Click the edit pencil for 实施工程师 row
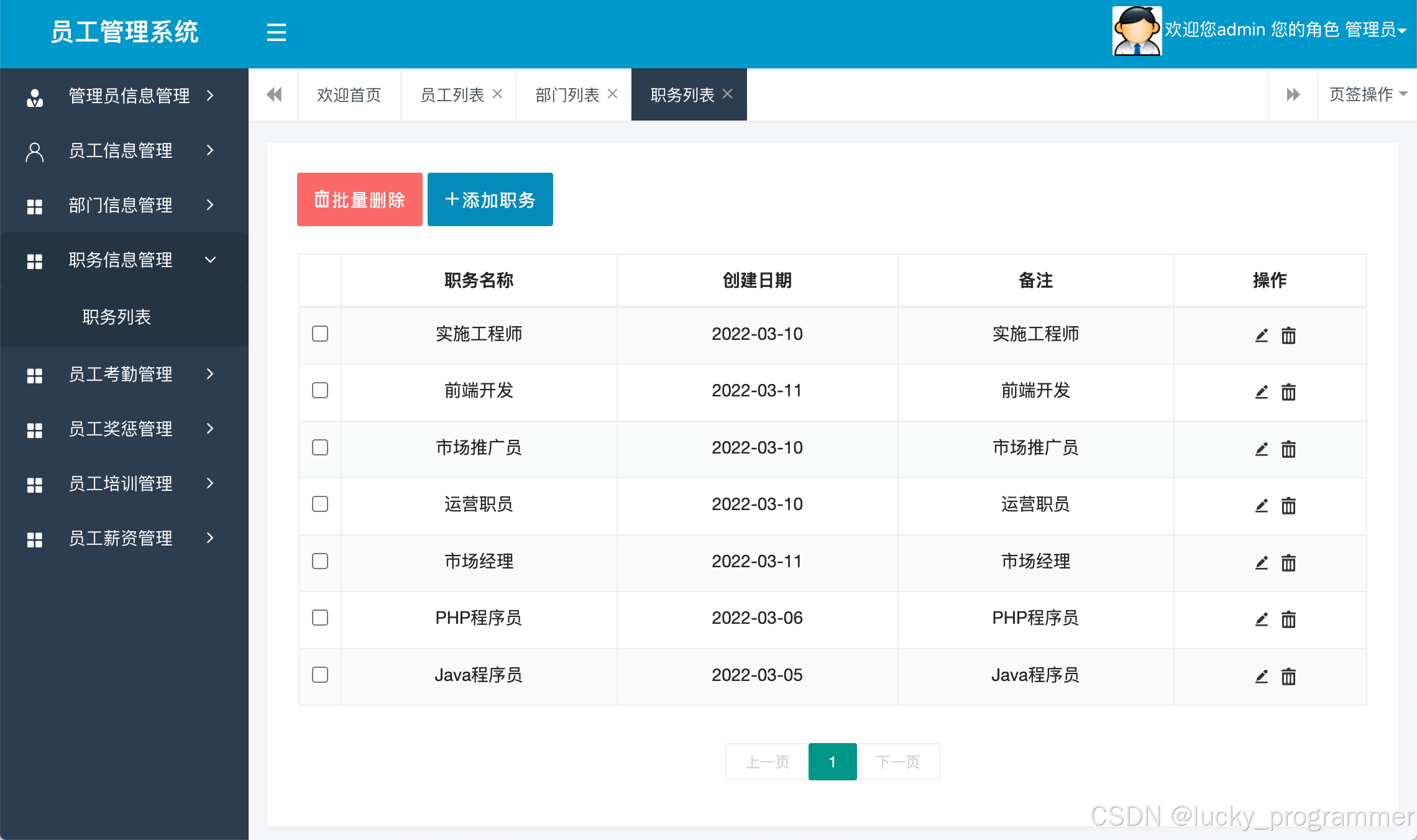The width and height of the screenshot is (1417, 840). coord(1261,336)
